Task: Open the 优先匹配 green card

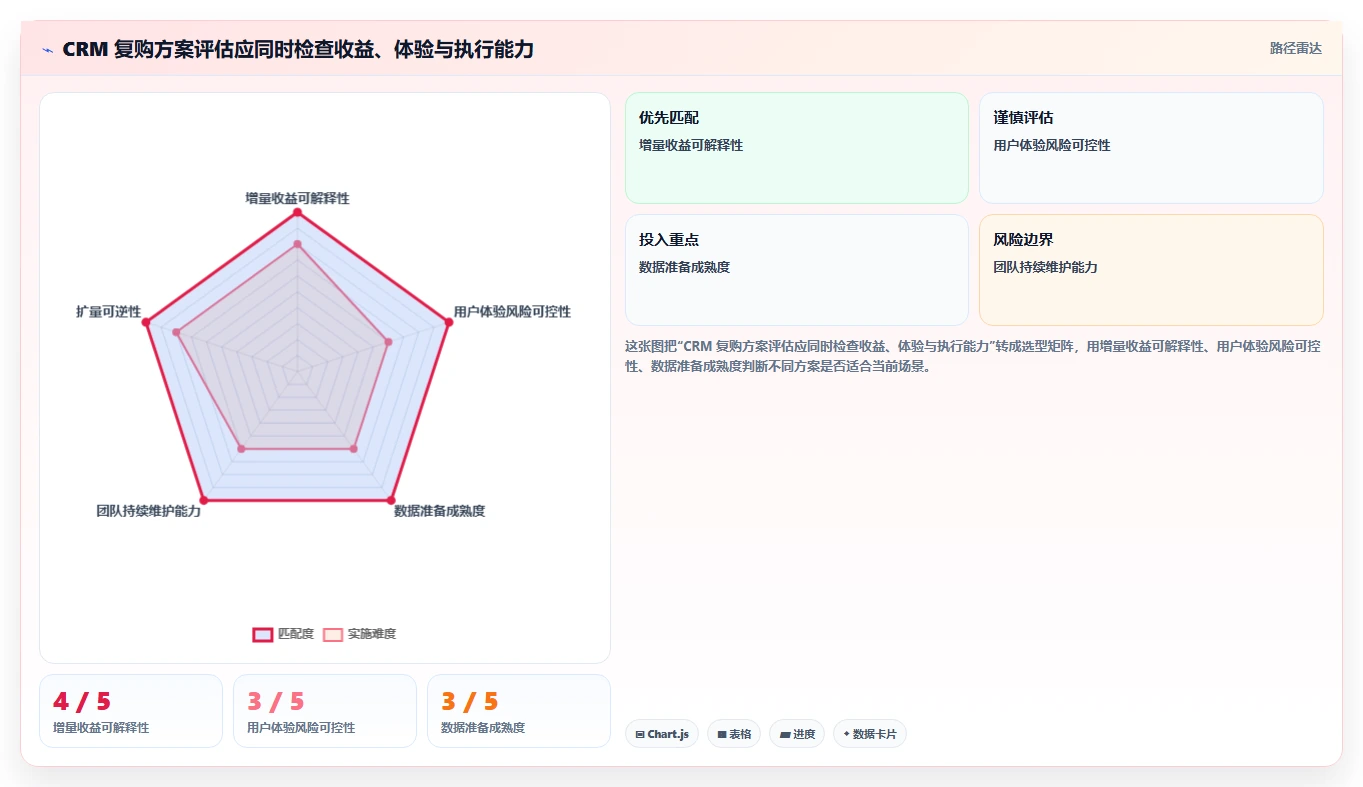Action: [797, 148]
